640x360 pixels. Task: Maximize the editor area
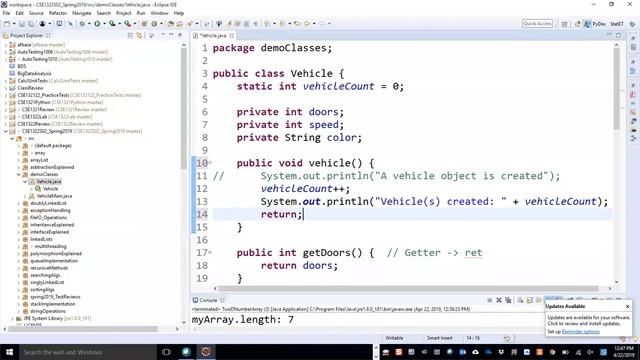pos(618,36)
